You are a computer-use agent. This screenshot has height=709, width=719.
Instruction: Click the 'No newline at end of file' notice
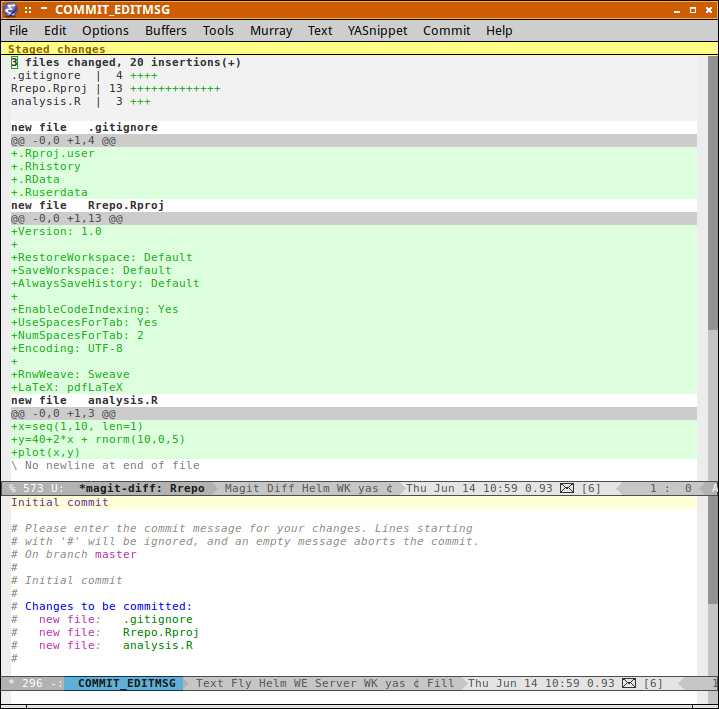[x=105, y=465]
